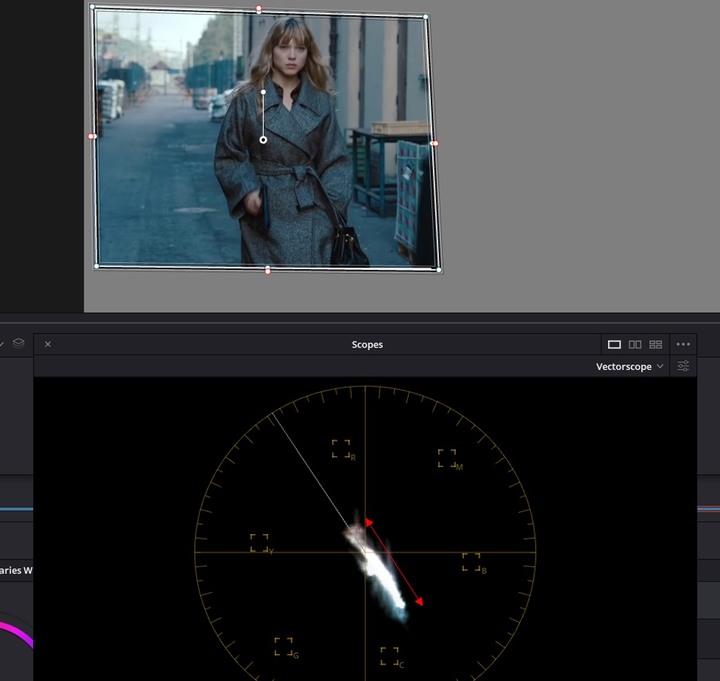Open the Scopes three-dot options menu
The image size is (720, 681).
coord(683,344)
